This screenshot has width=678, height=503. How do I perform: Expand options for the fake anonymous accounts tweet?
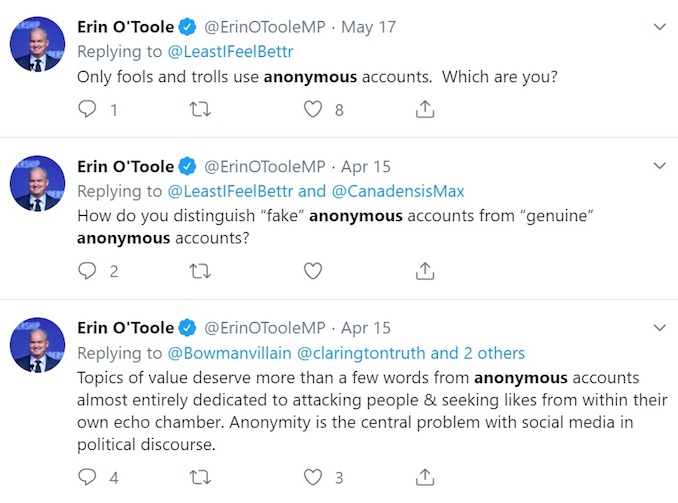point(659,166)
